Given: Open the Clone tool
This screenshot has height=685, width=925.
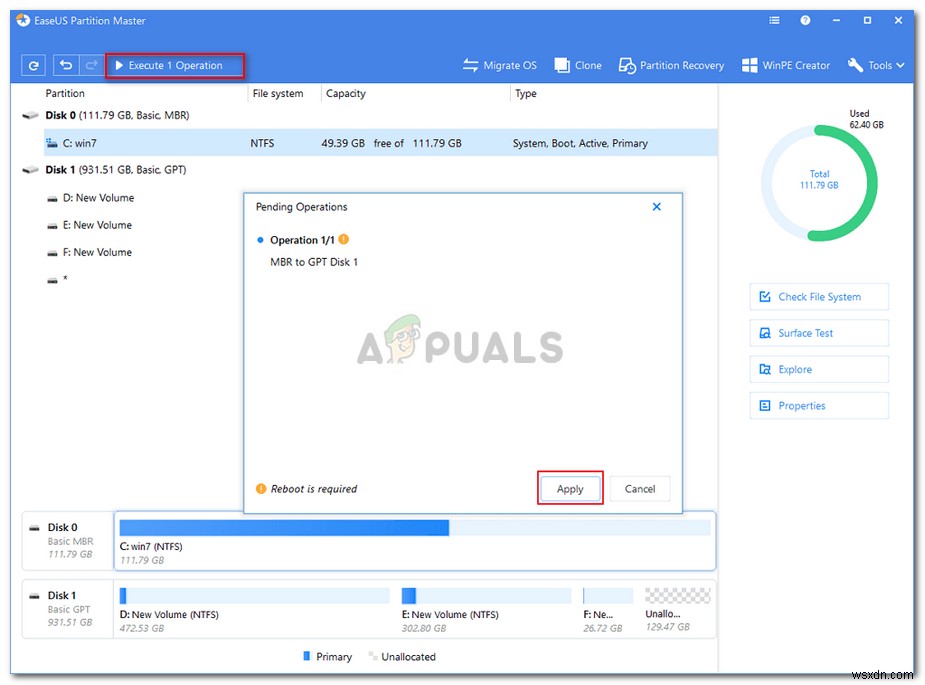Looking at the screenshot, I should pyautogui.click(x=578, y=65).
